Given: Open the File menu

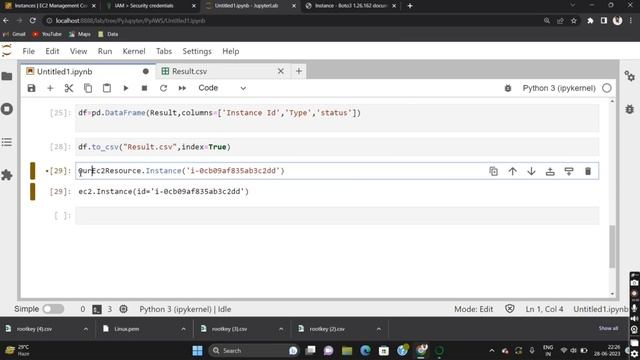Looking at the screenshot, I should 29,51.
